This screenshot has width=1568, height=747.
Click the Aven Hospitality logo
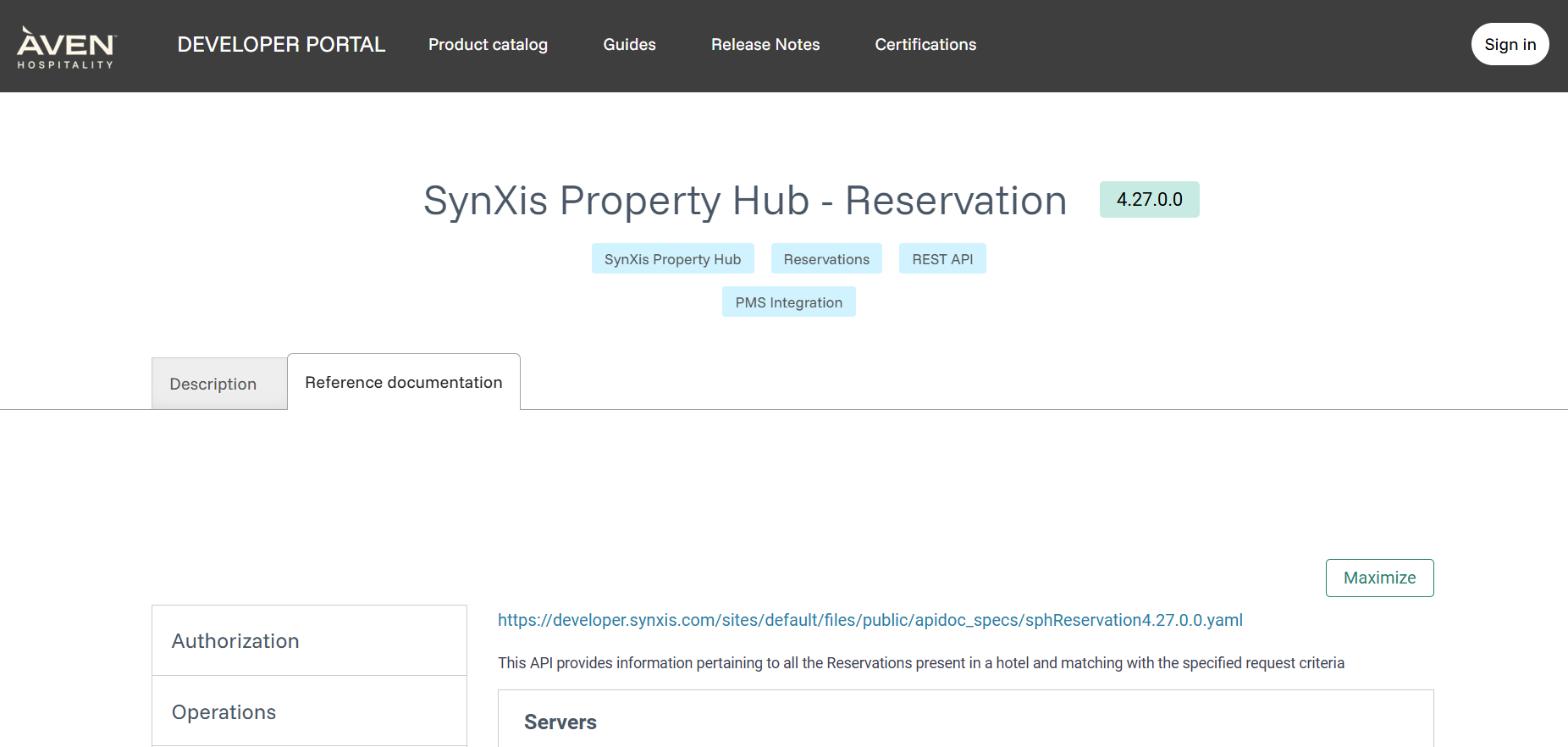(66, 47)
